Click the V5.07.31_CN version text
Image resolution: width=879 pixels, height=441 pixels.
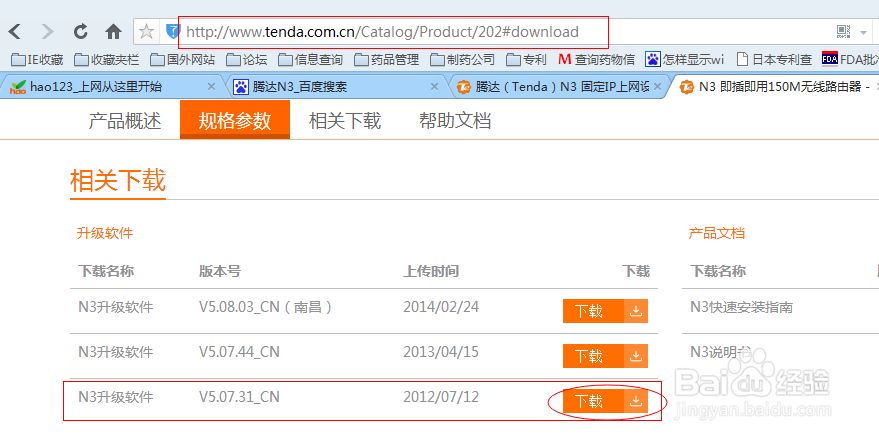pos(239,397)
